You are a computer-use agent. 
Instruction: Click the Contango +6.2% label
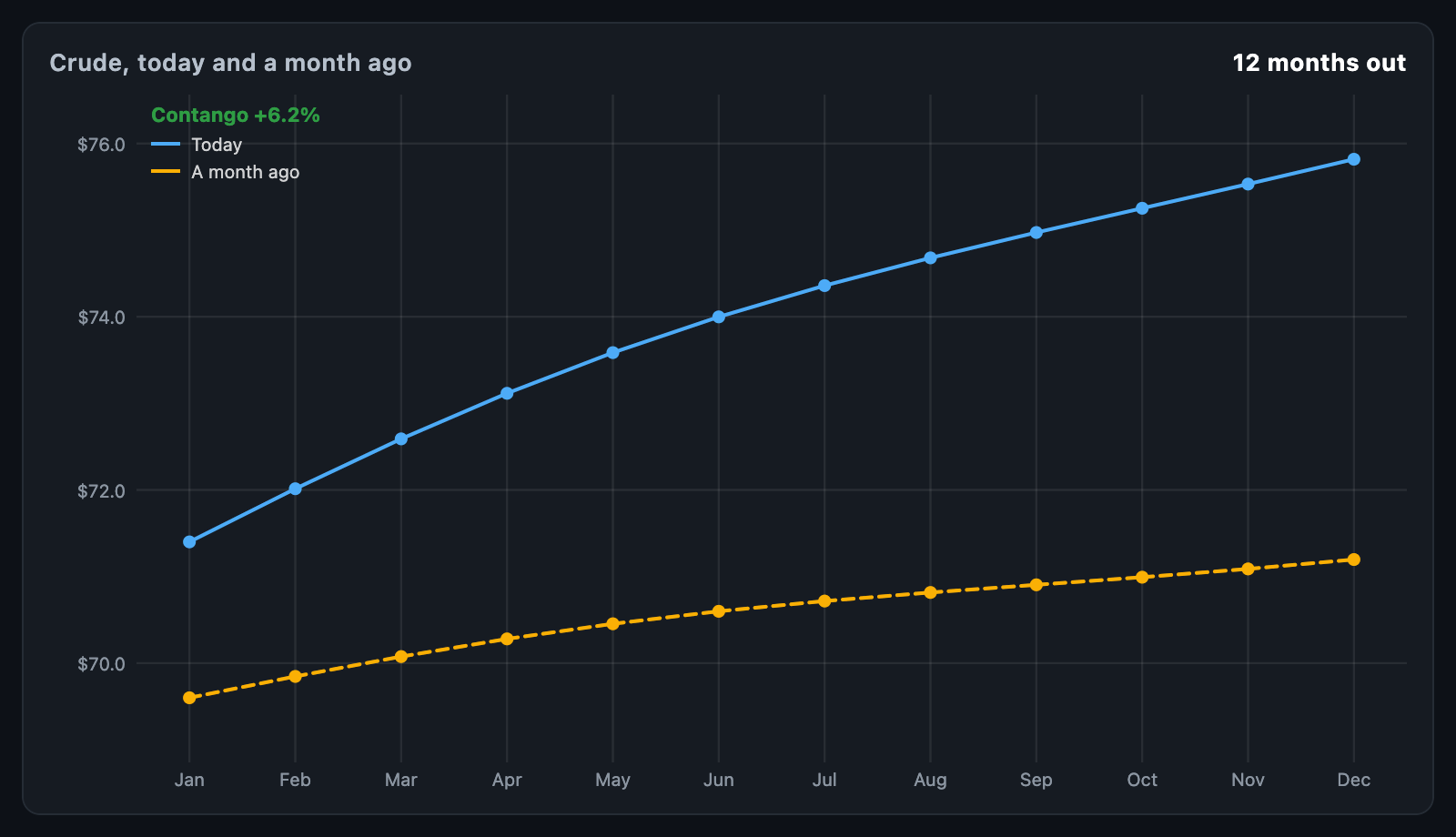[x=236, y=115]
